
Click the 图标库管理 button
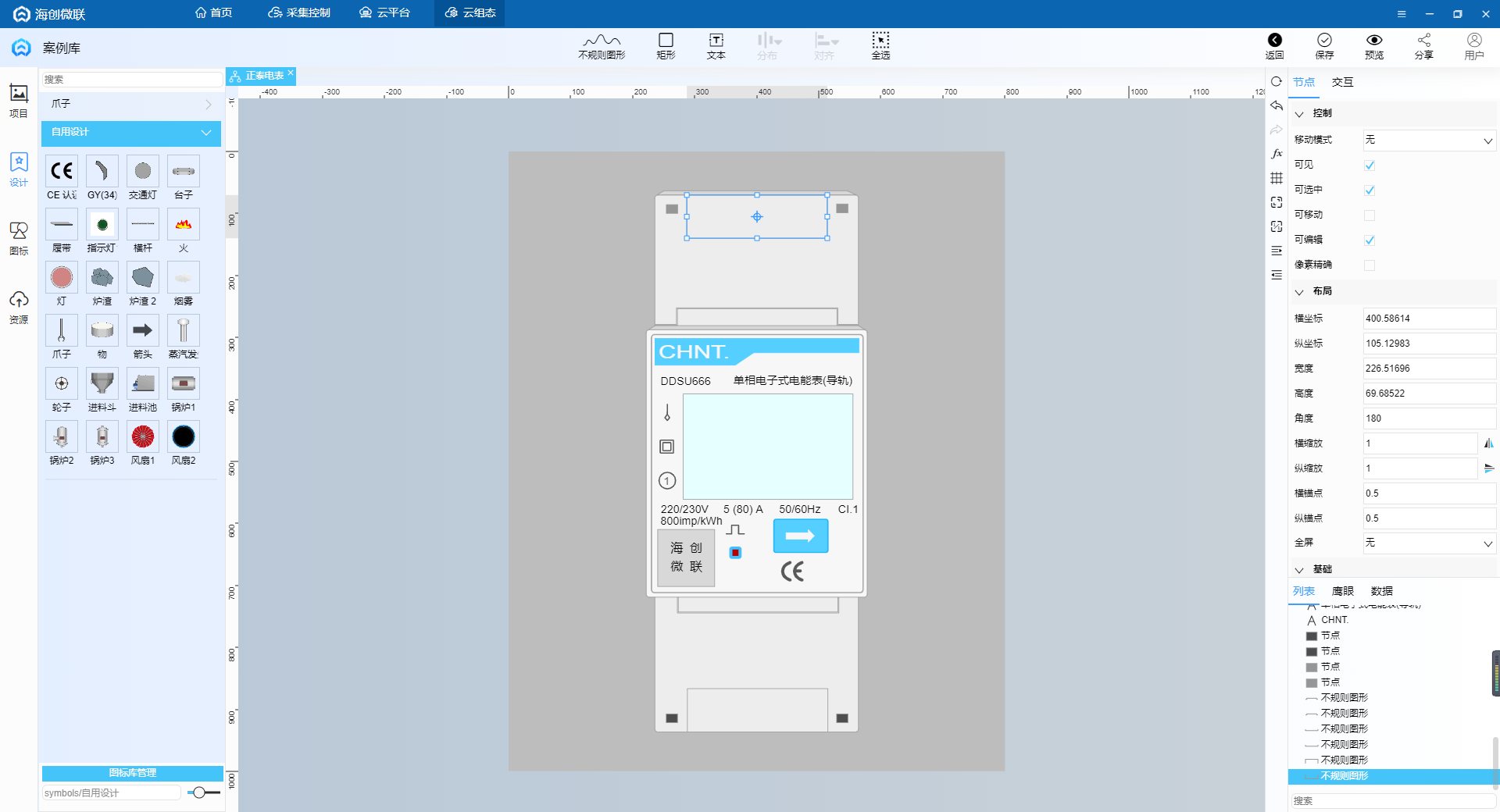pyautogui.click(x=132, y=773)
